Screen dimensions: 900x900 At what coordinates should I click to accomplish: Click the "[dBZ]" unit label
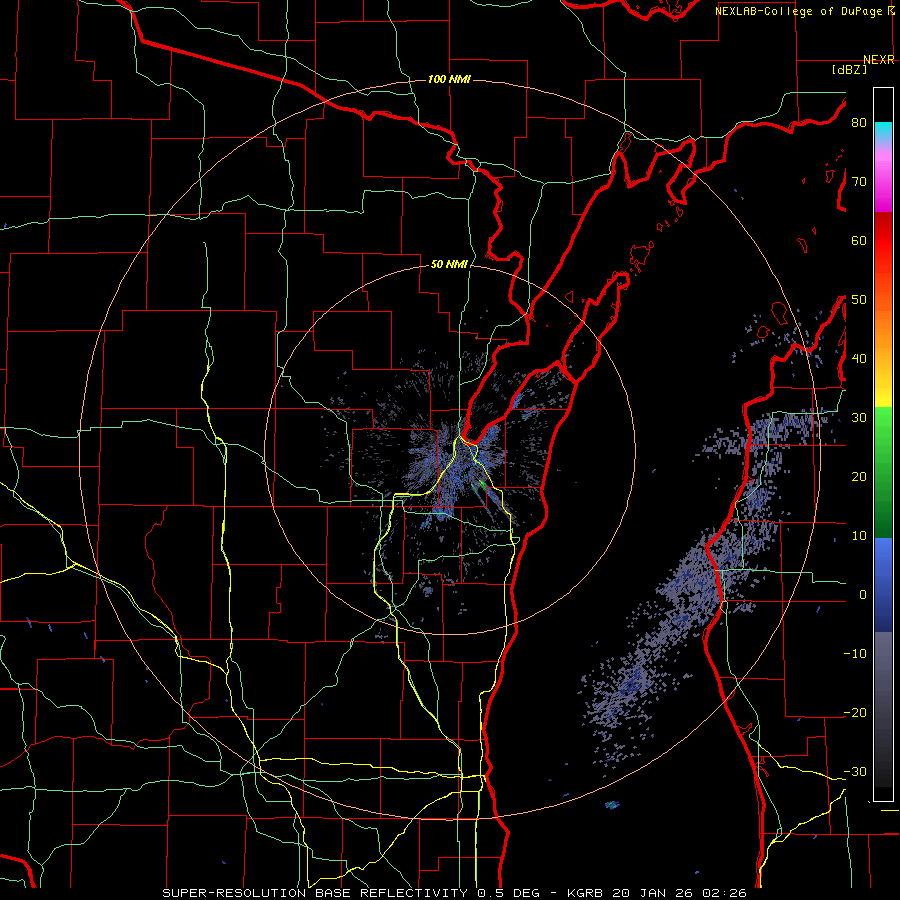pos(849,69)
